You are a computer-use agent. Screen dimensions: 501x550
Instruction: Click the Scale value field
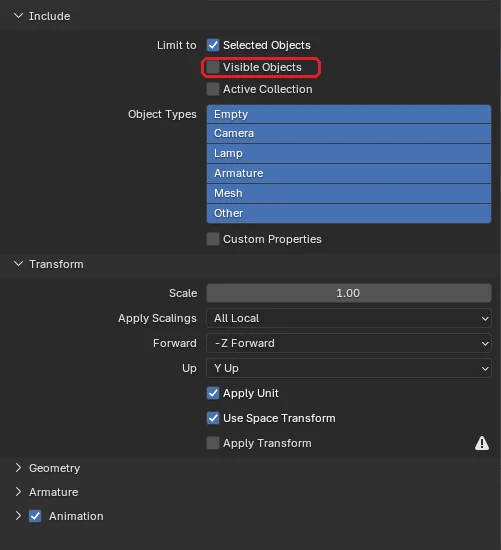pos(349,293)
